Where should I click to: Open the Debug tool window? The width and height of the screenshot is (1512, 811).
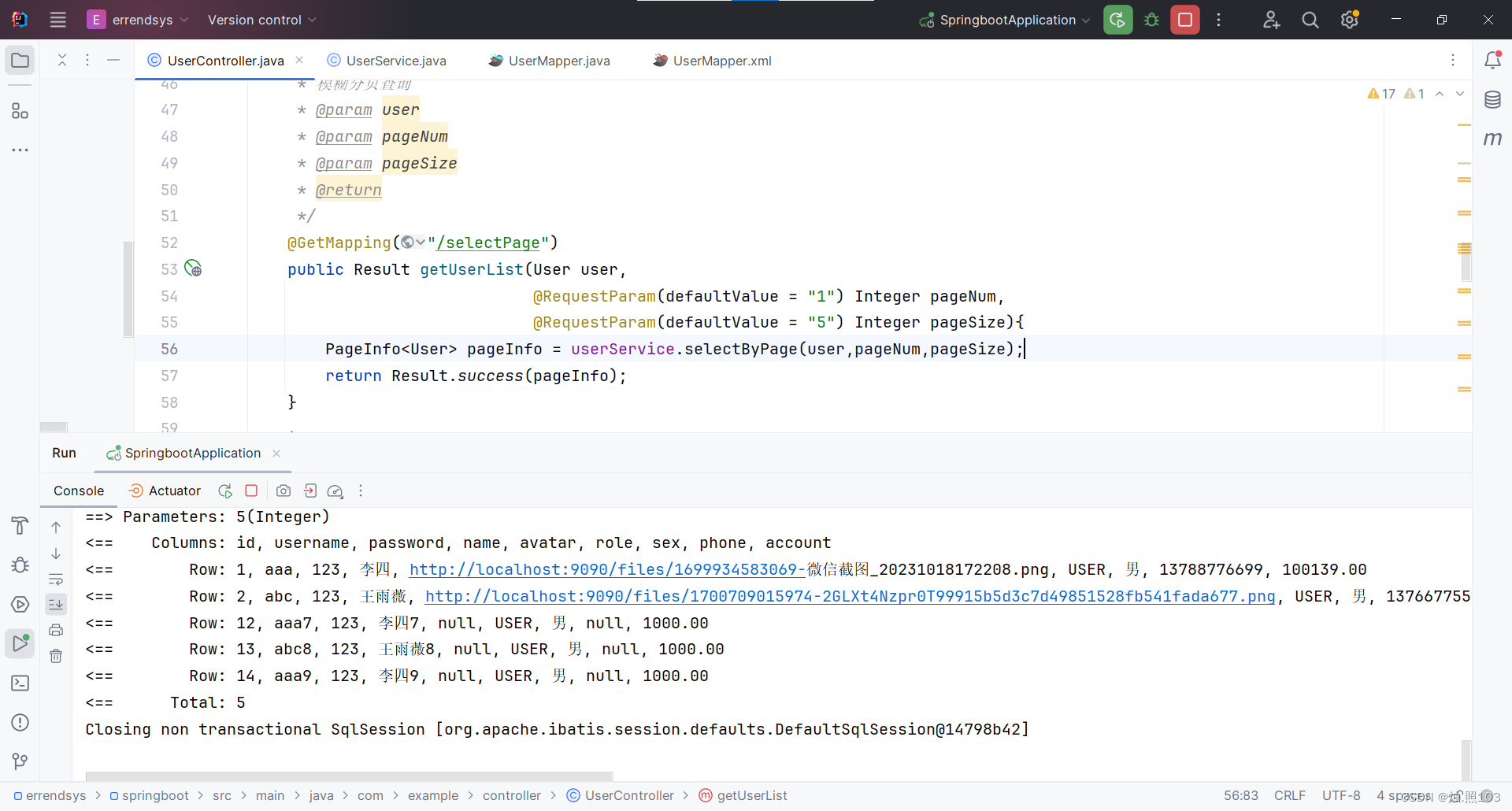click(20, 565)
